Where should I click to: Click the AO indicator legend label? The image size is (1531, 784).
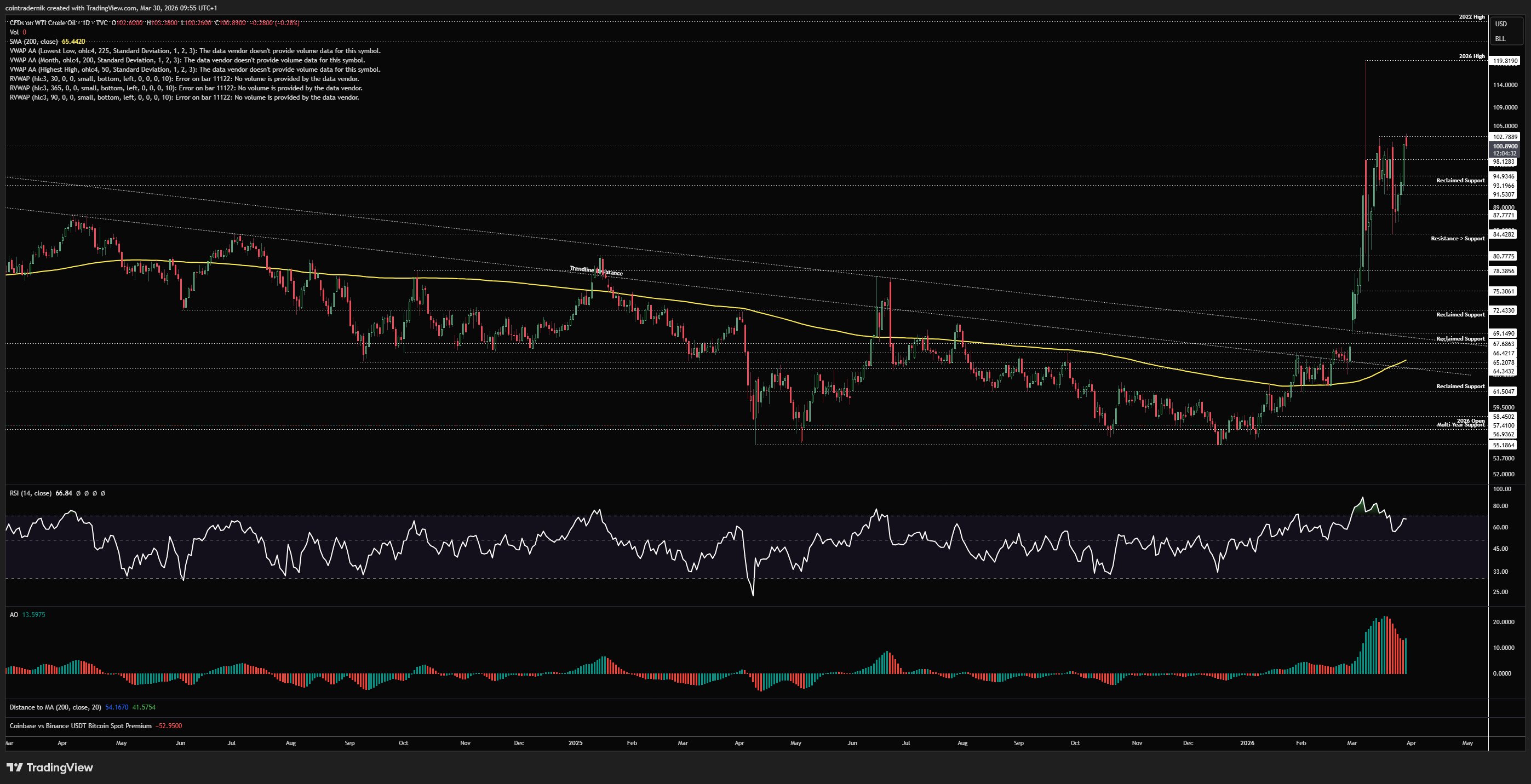pos(14,615)
